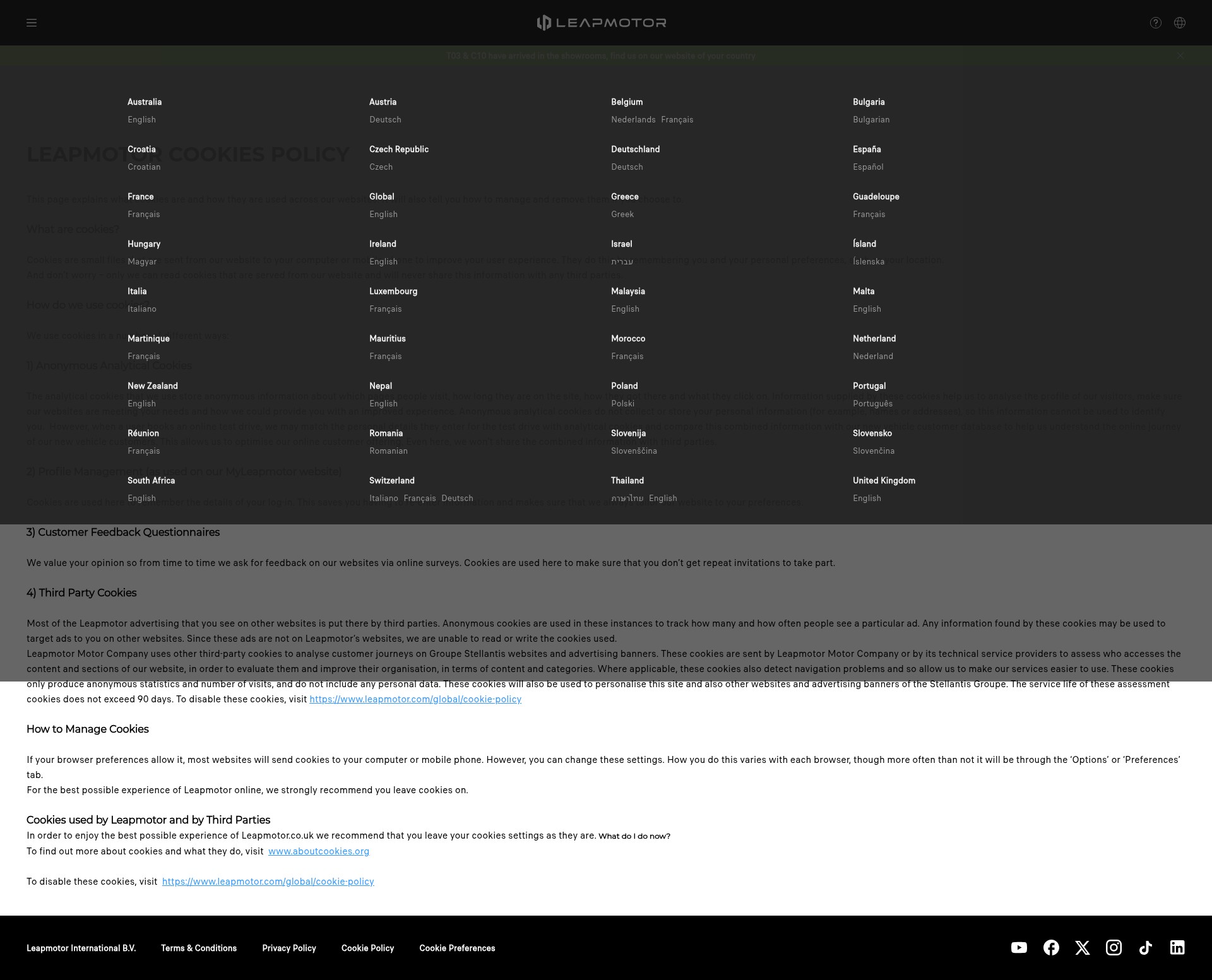Screen dimensions: 1212x980
Task: Open Leapmotor Facebook page icon
Action: click(1051, 947)
